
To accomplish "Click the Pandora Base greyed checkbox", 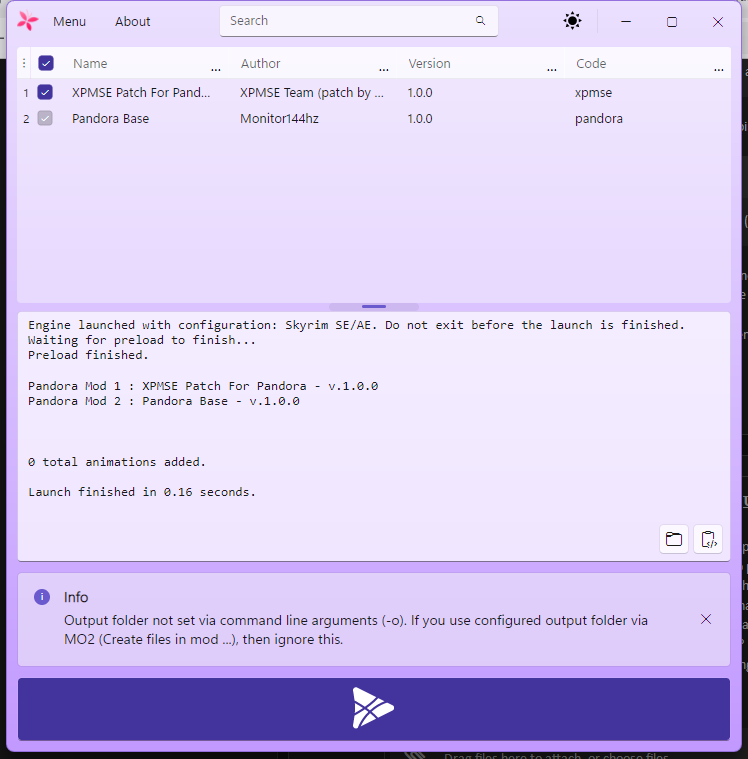I will pos(45,118).
